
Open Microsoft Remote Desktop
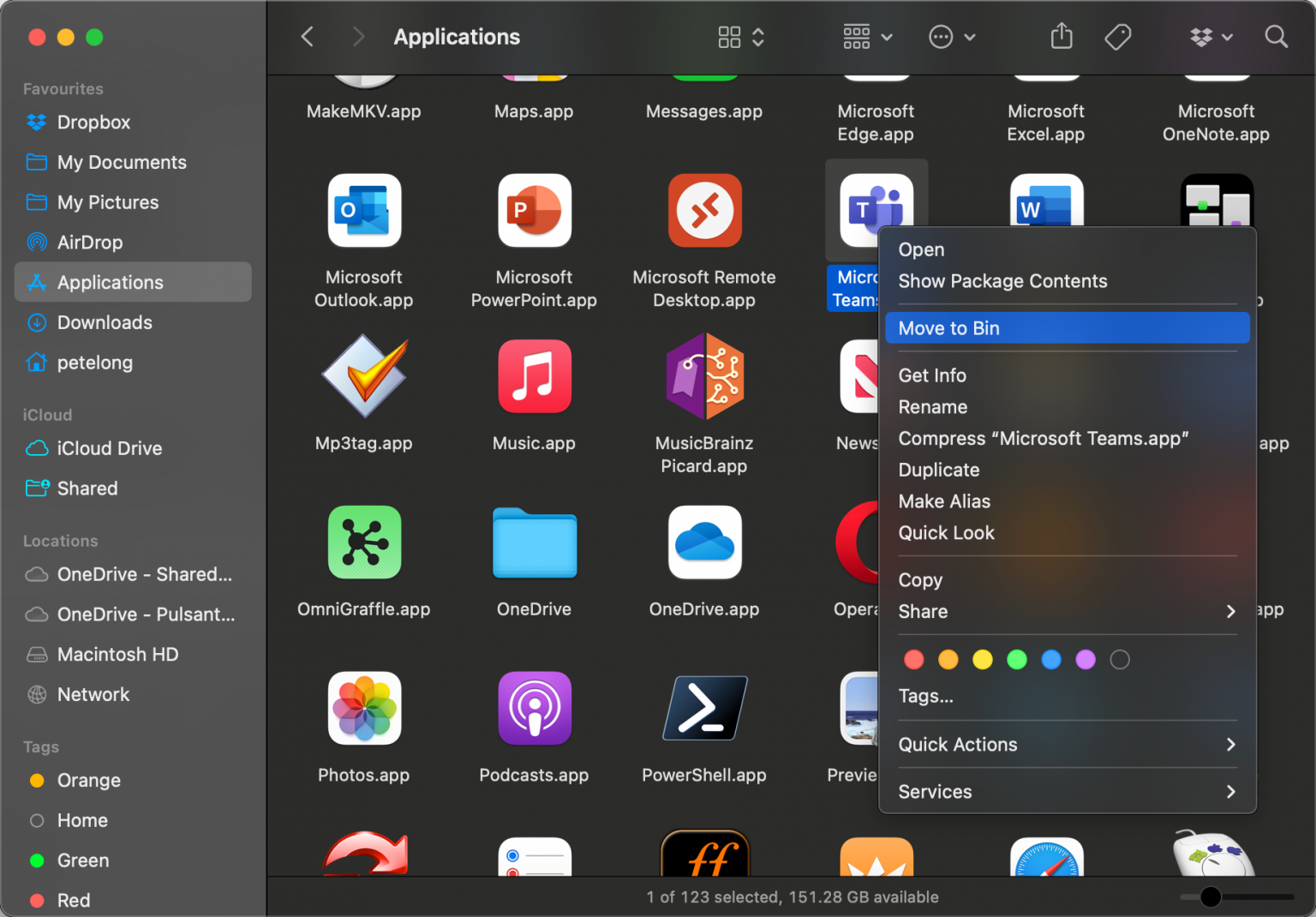704,211
